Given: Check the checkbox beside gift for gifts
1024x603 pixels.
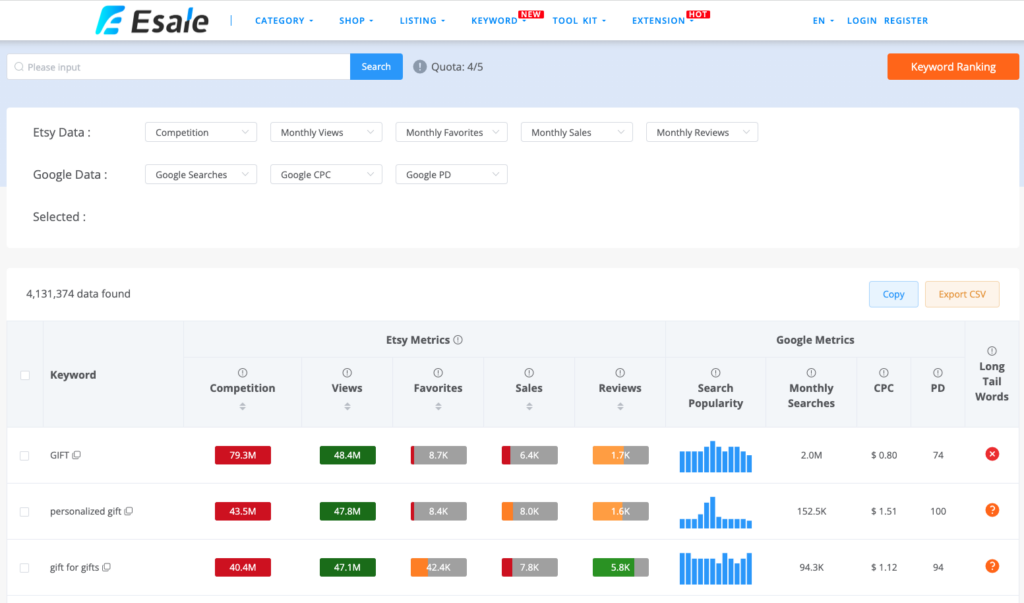Looking at the screenshot, I should tap(25, 566).
